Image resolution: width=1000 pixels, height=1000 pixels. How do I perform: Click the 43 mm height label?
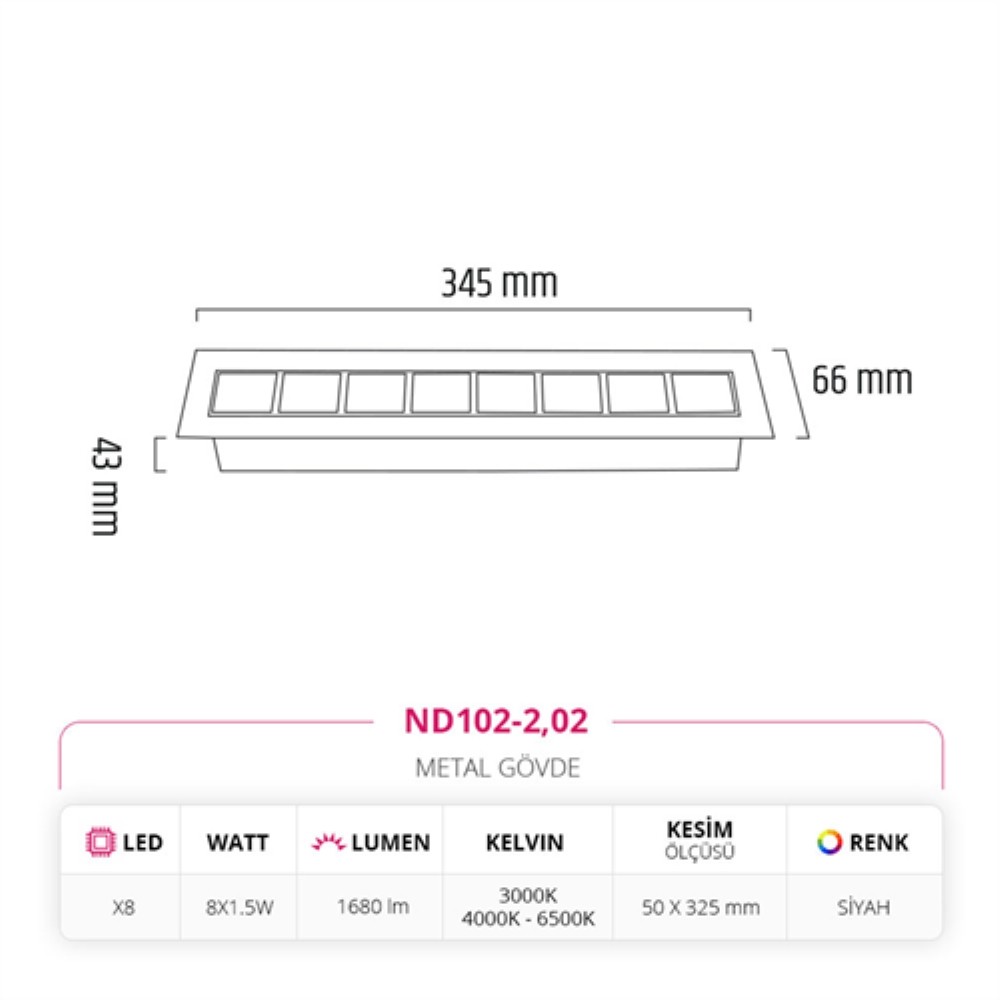pos(105,486)
